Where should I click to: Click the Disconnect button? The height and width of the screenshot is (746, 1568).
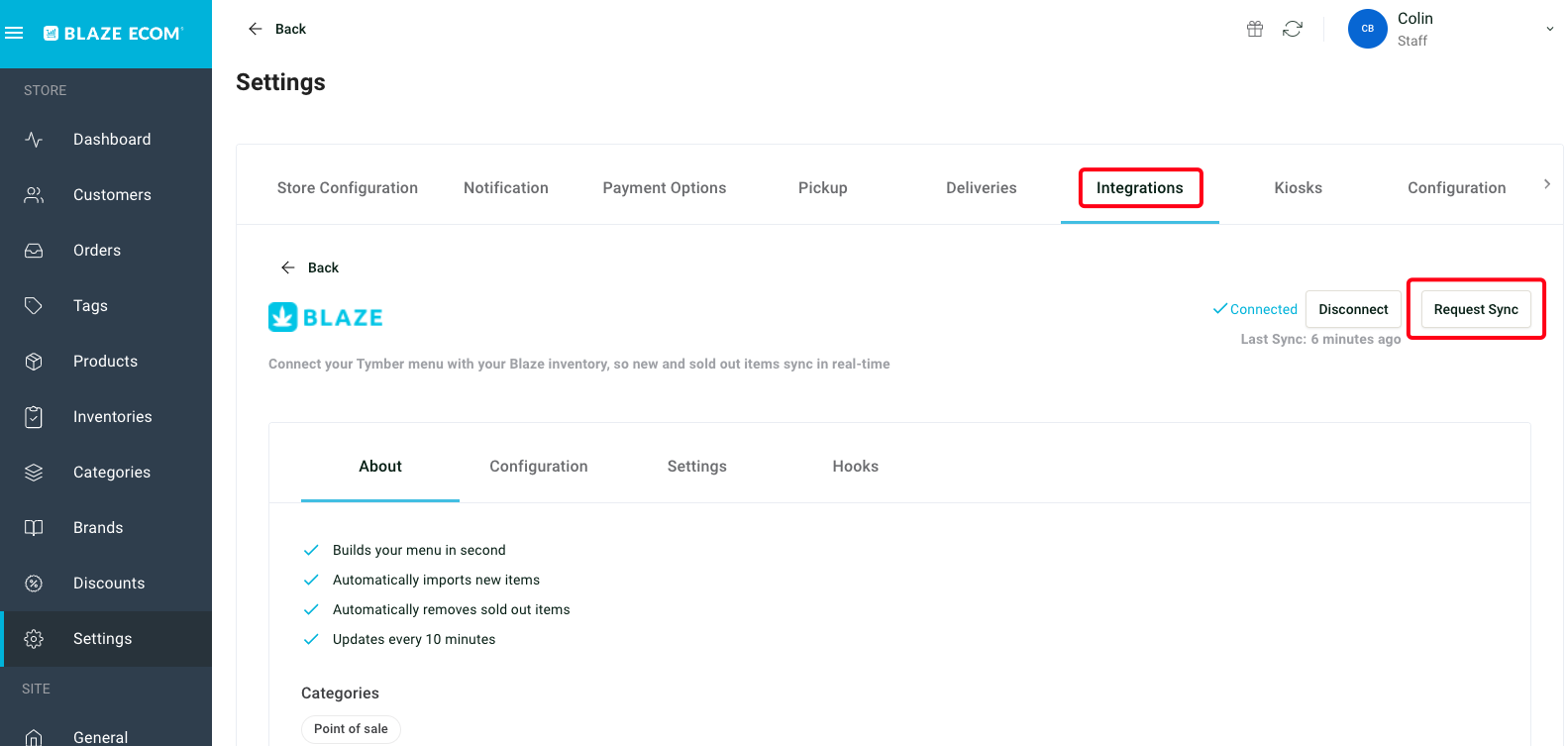(1353, 309)
